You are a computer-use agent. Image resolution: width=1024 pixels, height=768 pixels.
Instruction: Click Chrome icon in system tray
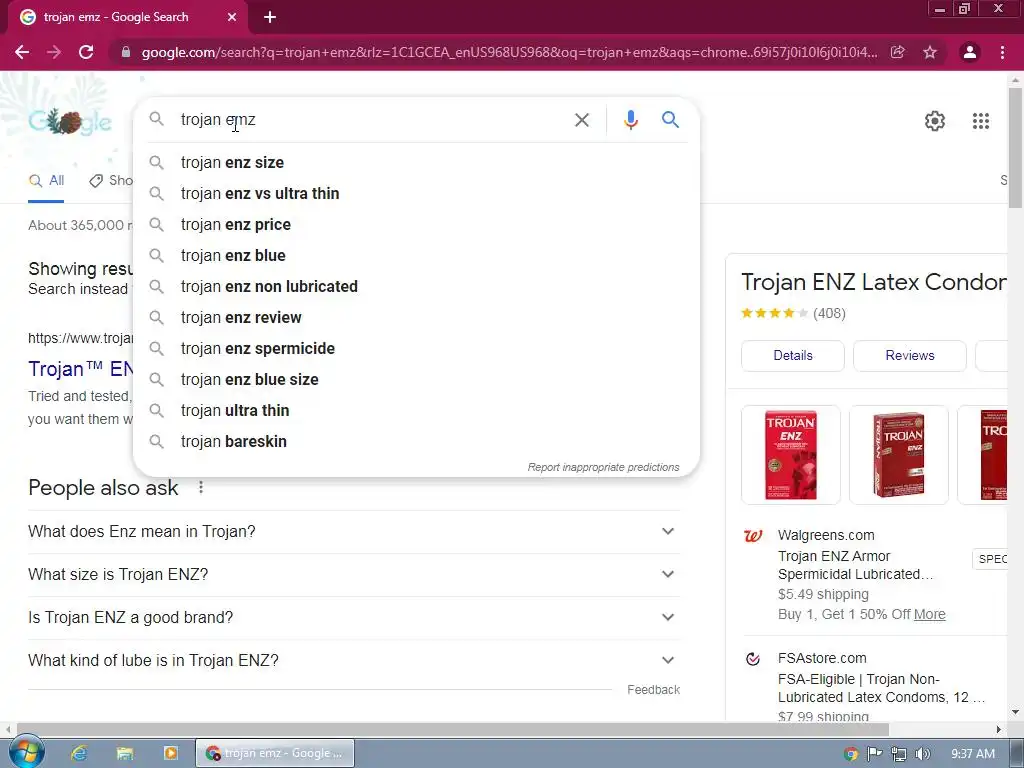(x=850, y=754)
